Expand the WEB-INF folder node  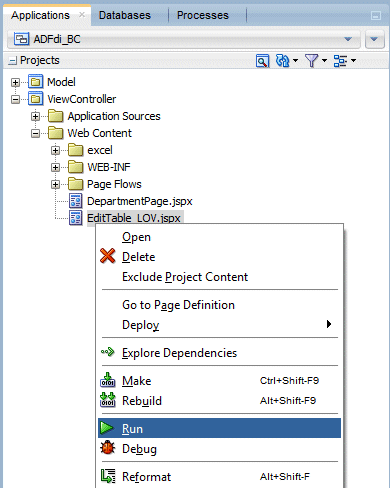point(55,167)
